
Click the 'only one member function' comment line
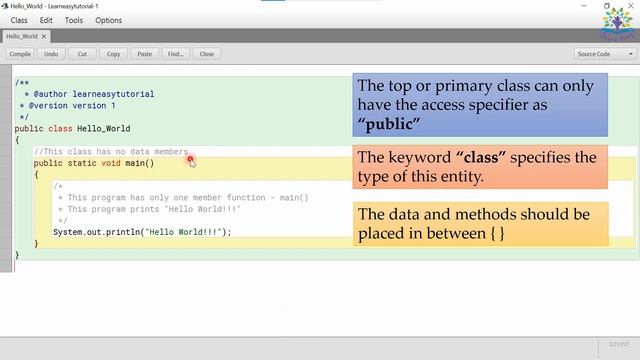(183, 198)
